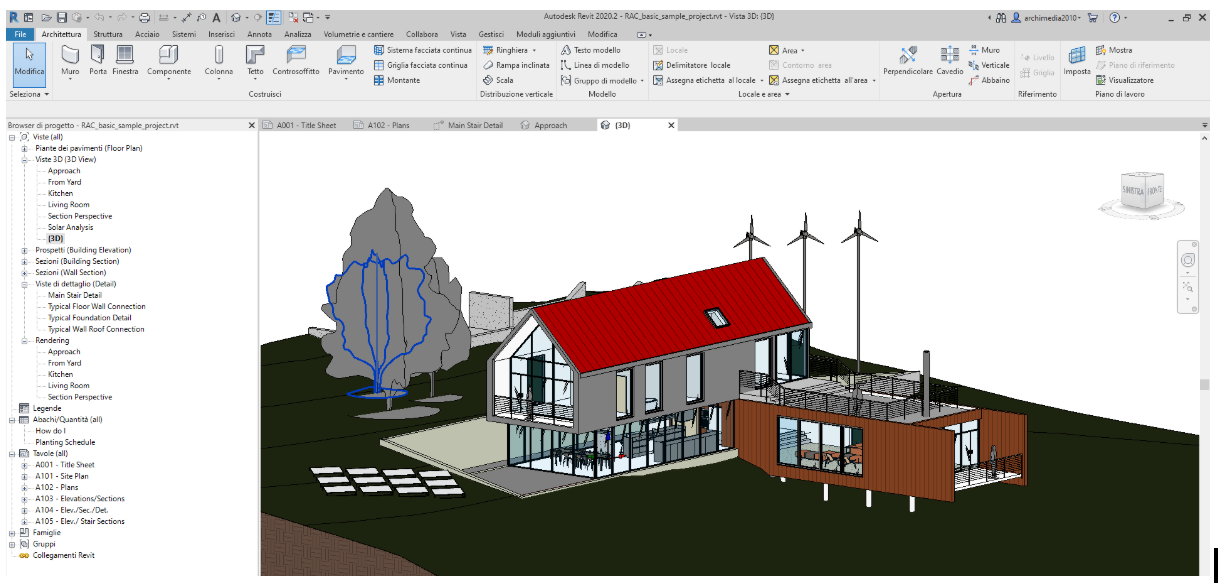Select Solar Analysis view in browser
Viewport: 1224px width, 588px height.
(x=70, y=227)
